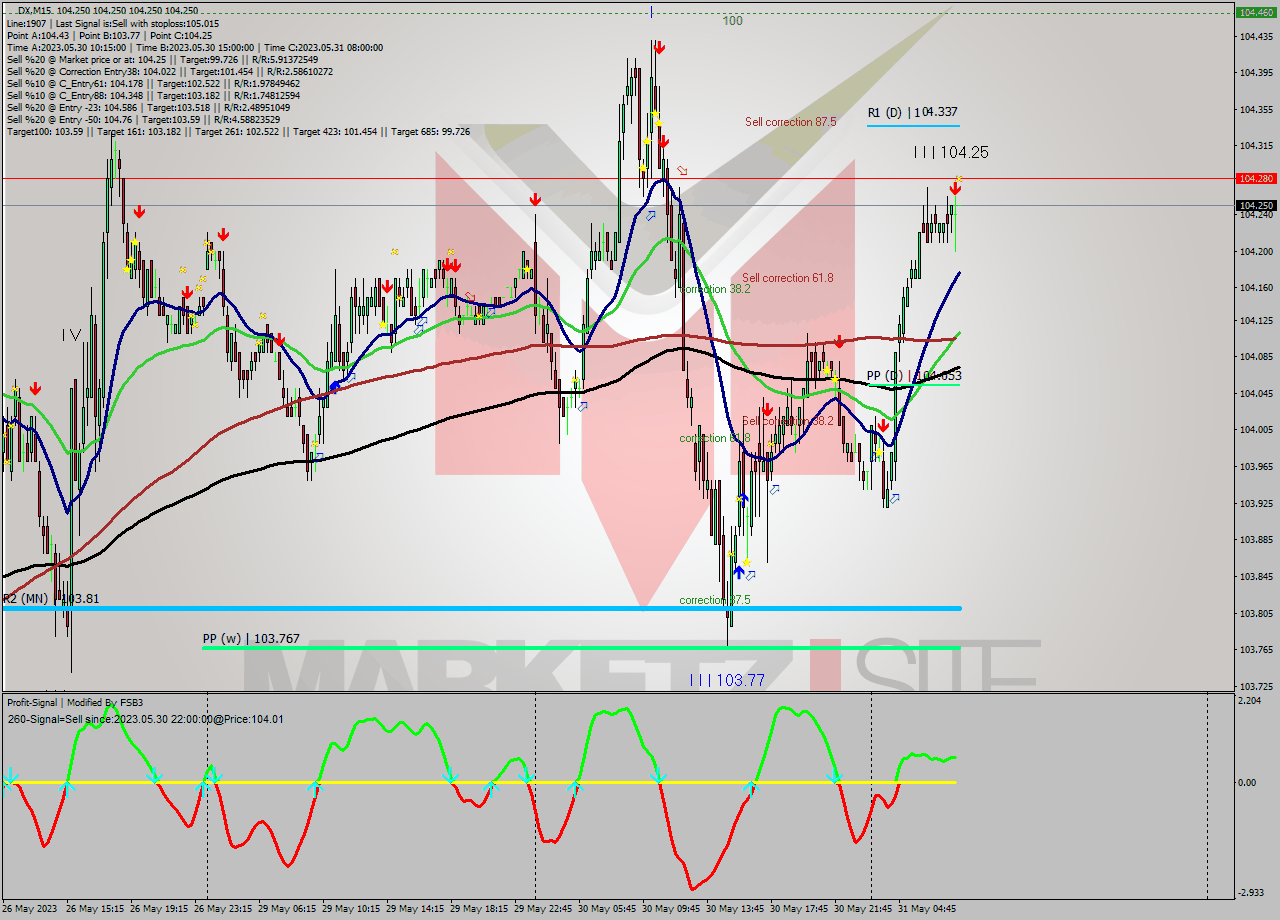Click 104.435 on the price axis
The width and height of the screenshot is (1280, 920).
pyautogui.click(x=1256, y=36)
